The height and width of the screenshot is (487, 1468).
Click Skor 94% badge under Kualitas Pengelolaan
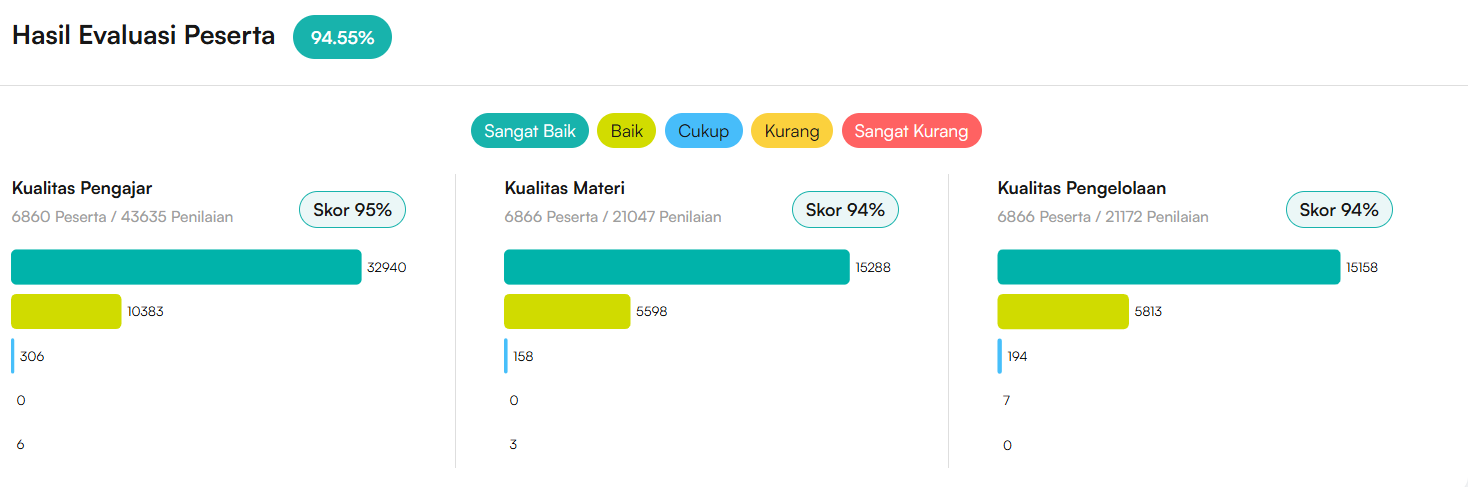(1338, 210)
